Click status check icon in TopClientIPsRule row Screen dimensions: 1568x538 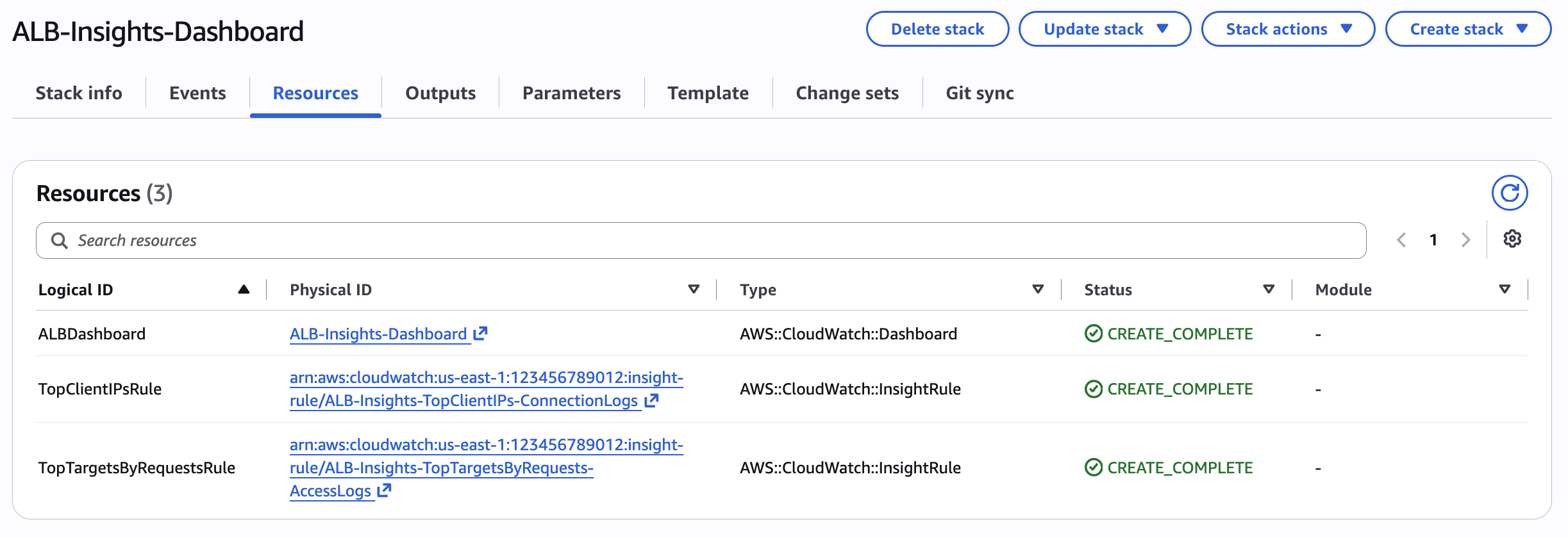pyautogui.click(x=1093, y=389)
